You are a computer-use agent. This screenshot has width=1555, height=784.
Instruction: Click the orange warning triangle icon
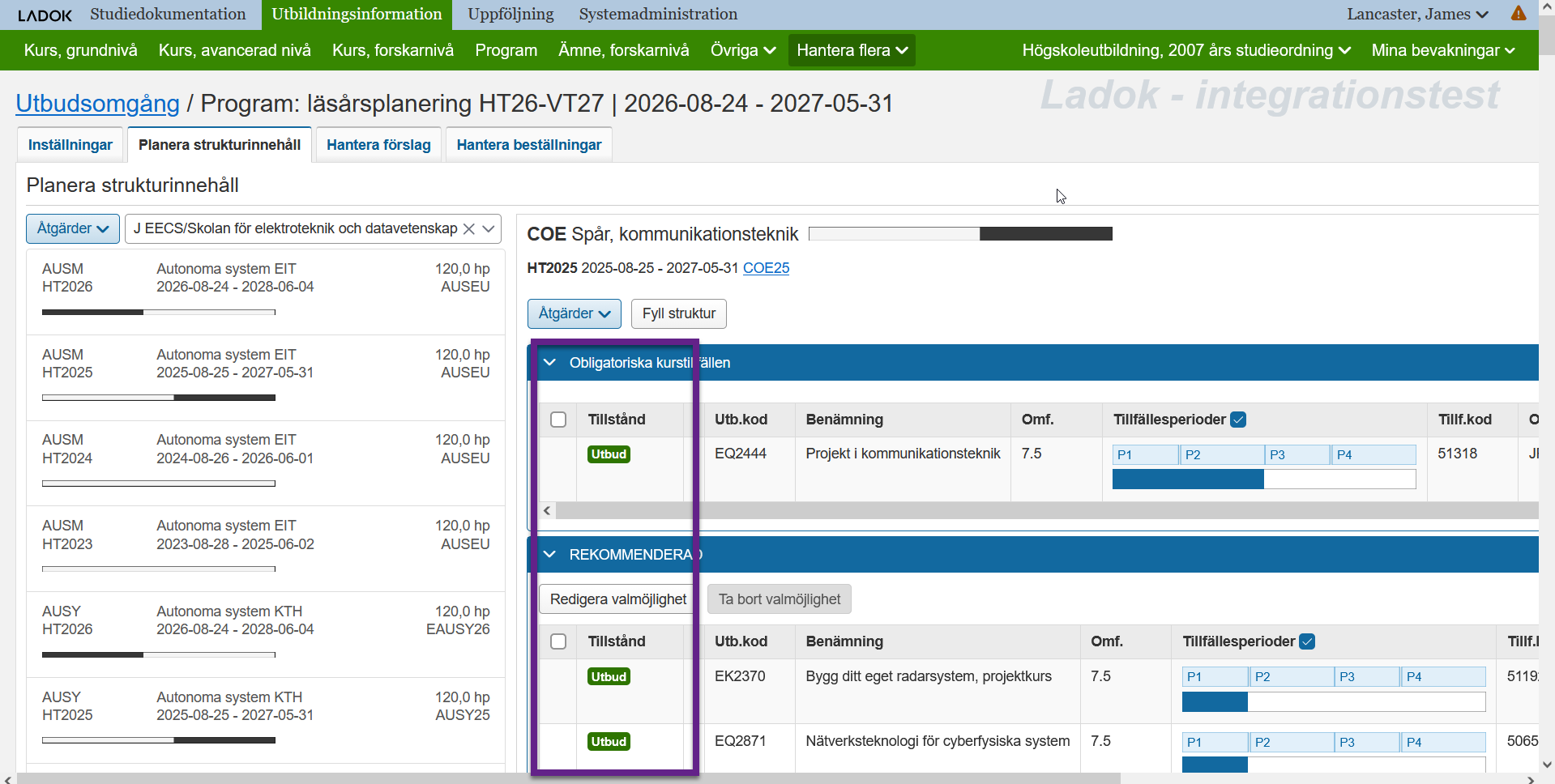pos(1518,14)
